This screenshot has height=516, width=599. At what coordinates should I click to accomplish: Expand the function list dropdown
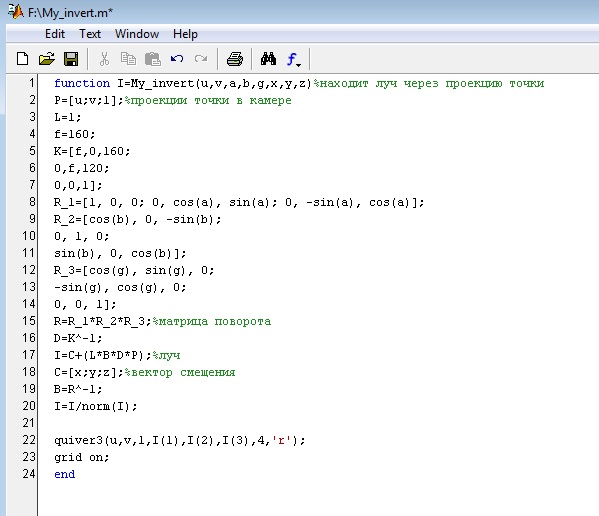293,60
